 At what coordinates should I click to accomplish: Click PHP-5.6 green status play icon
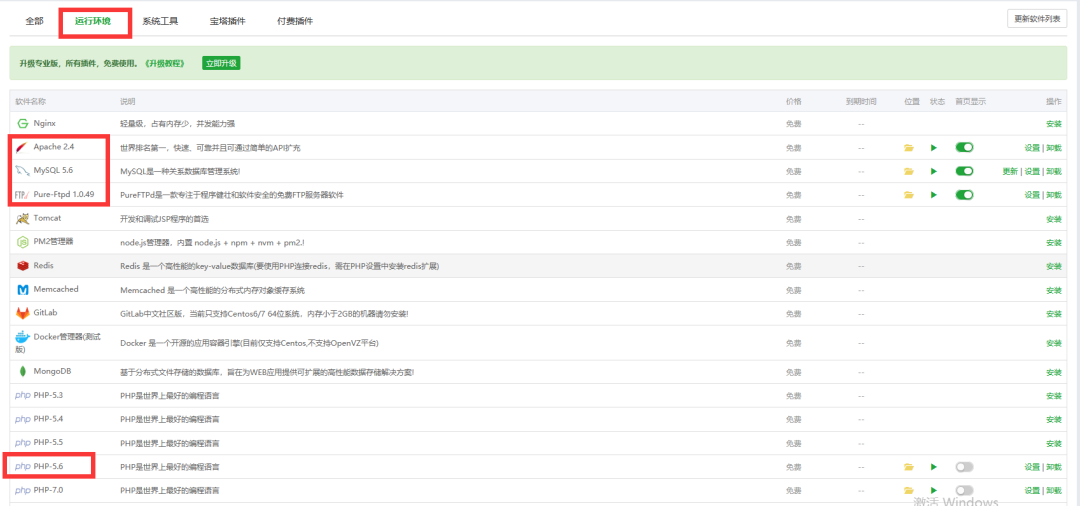pyautogui.click(x=934, y=467)
